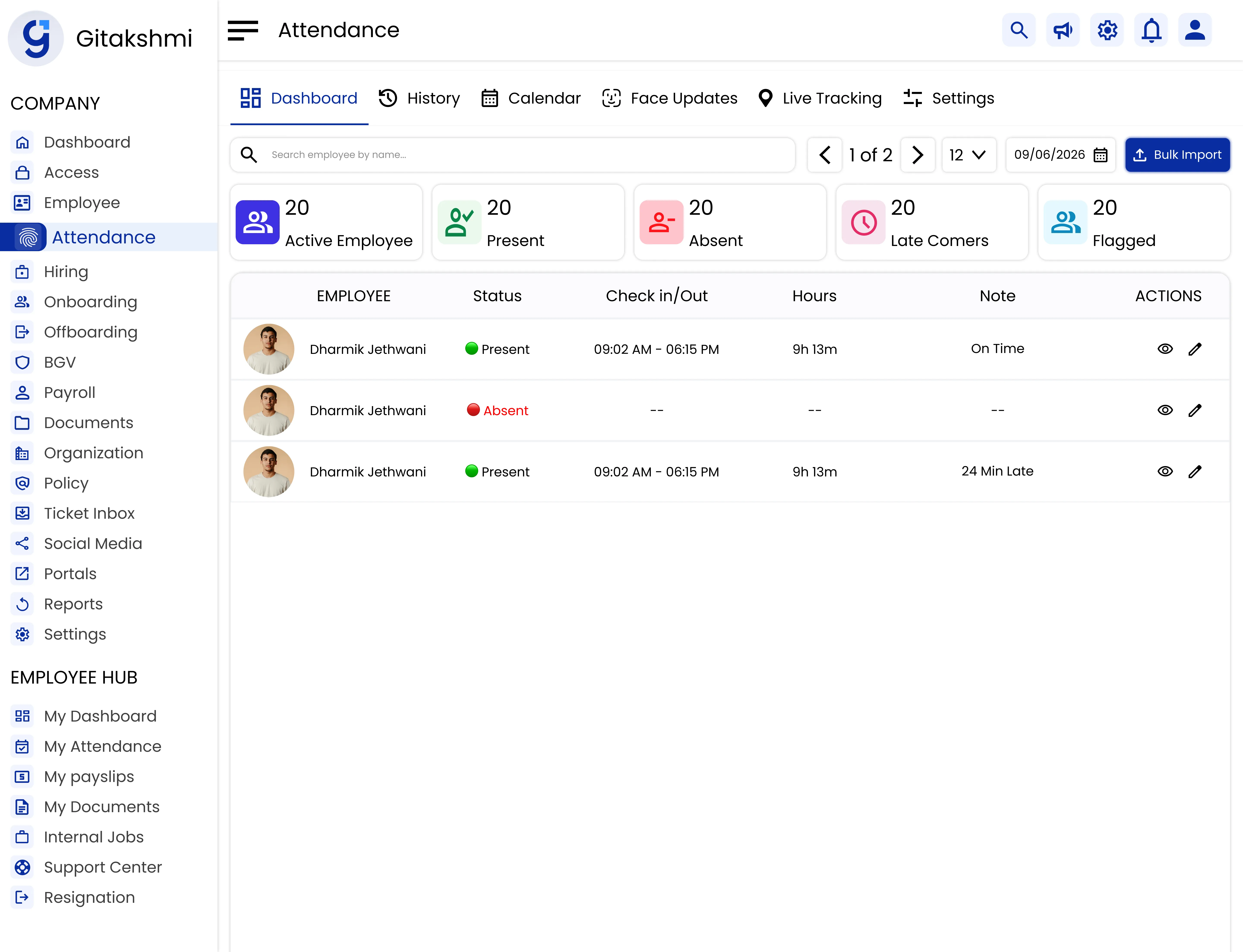Screen dimensions: 1243x952
Task: Click the Social Media share icon
Action: [22, 544]
